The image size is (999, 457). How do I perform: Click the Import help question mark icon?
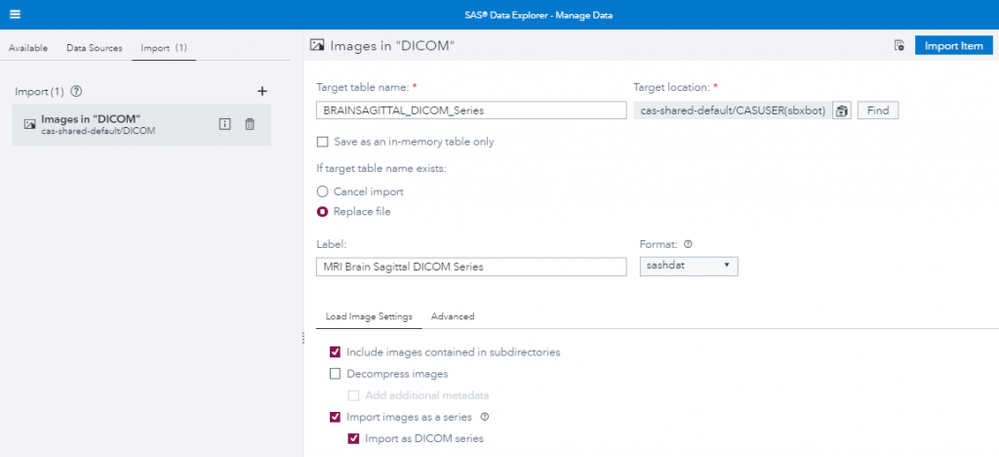tap(76, 92)
